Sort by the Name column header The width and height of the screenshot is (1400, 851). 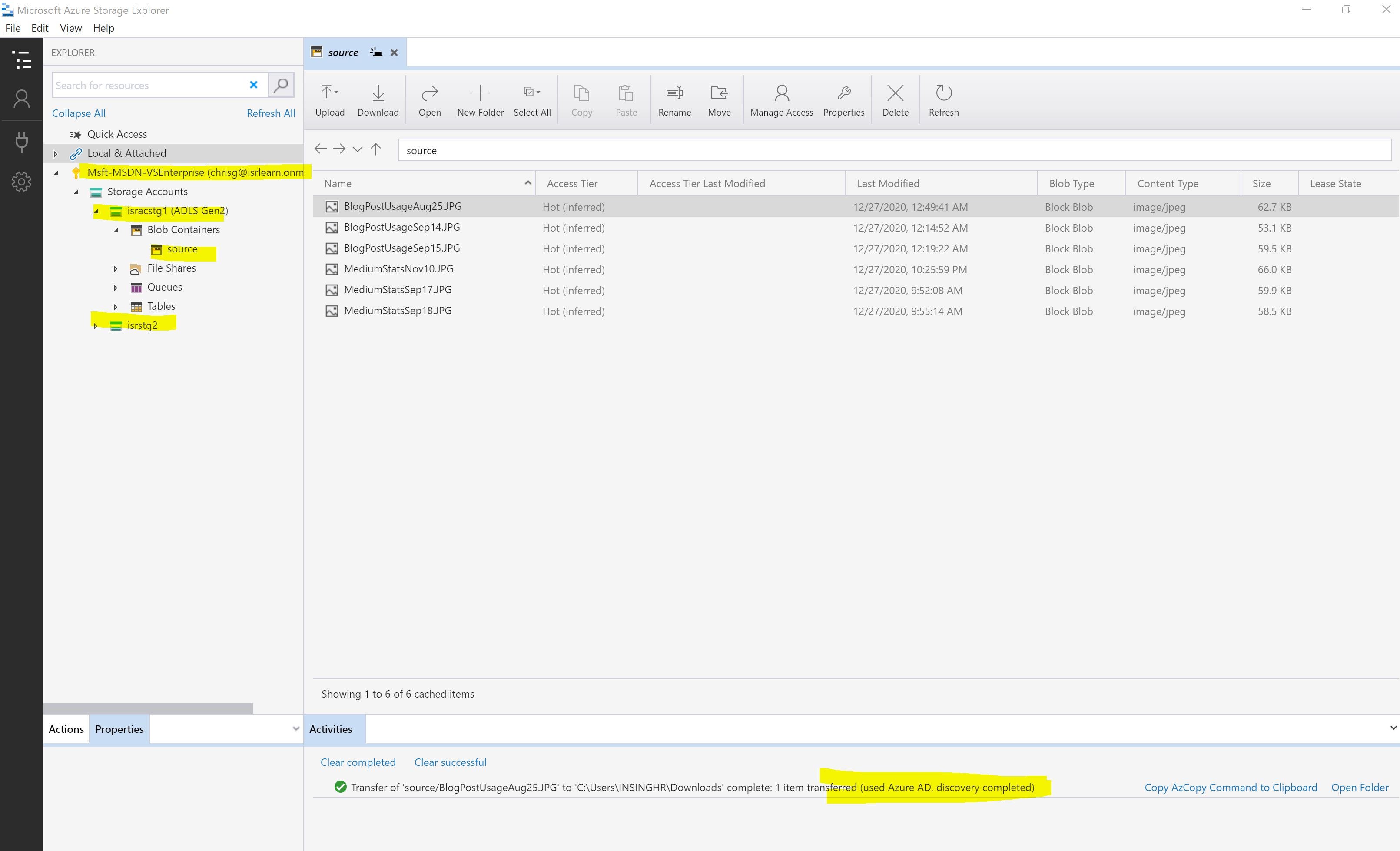(x=424, y=183)
